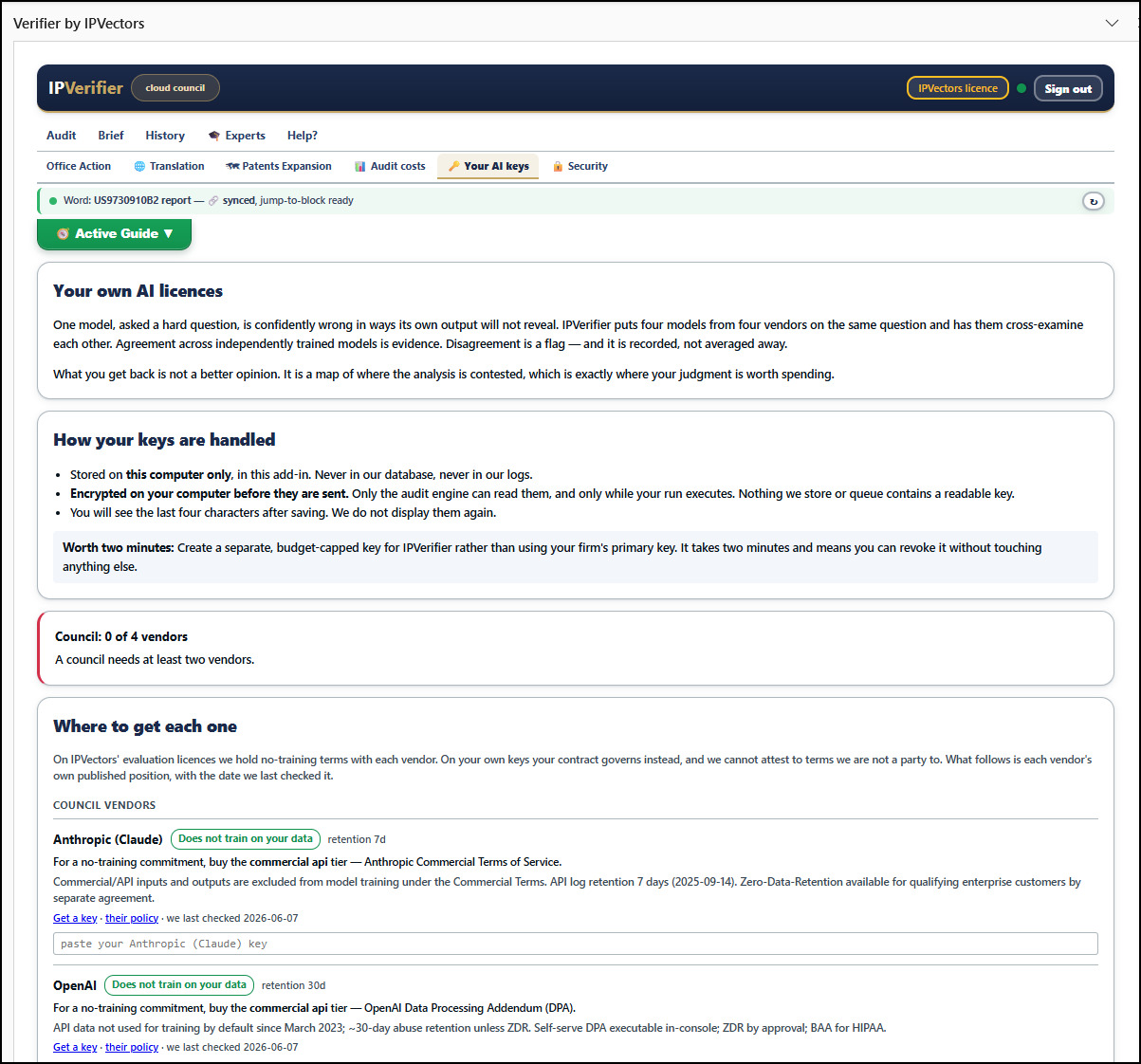Click the Worth two minutes tip text
The height and width of the screenshot is (1064, 1141).
(x=576, y=557)
